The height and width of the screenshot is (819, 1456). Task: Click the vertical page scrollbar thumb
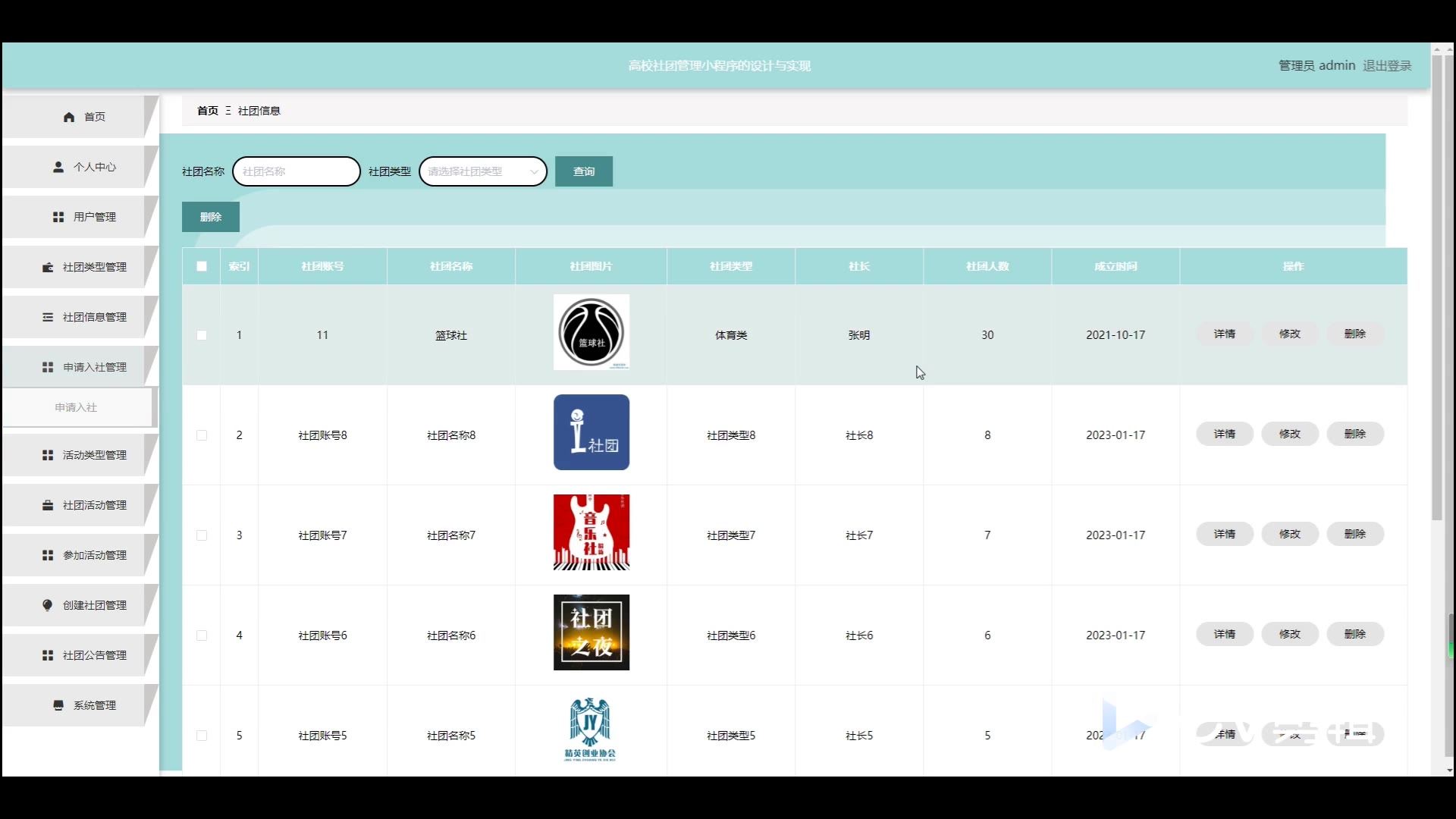point(1436,288)
